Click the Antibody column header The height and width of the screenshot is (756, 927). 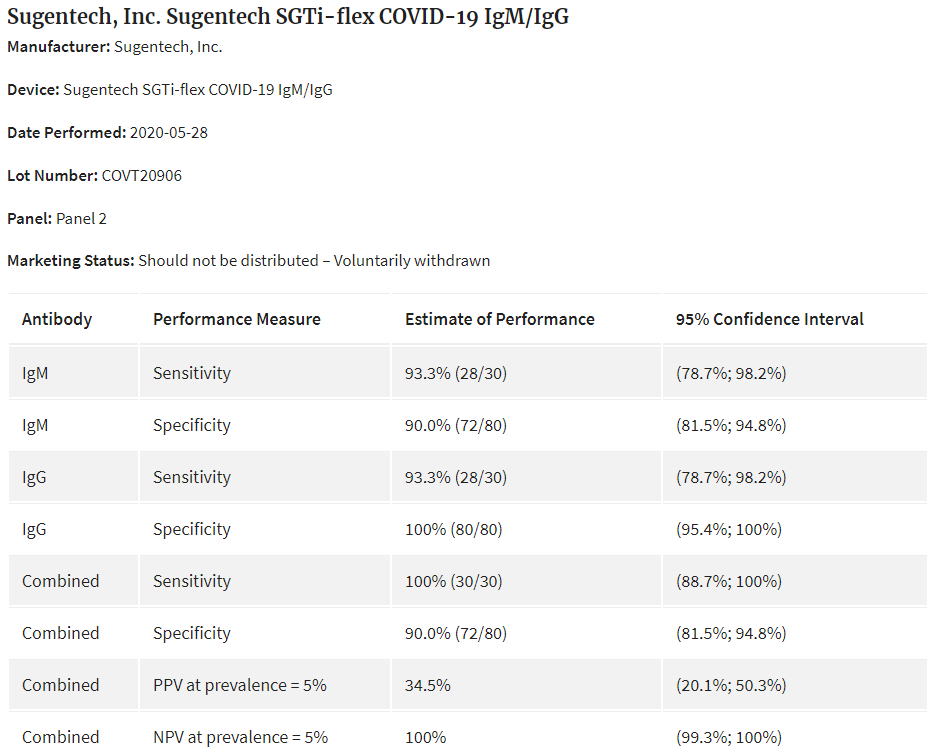pos(57,320)
